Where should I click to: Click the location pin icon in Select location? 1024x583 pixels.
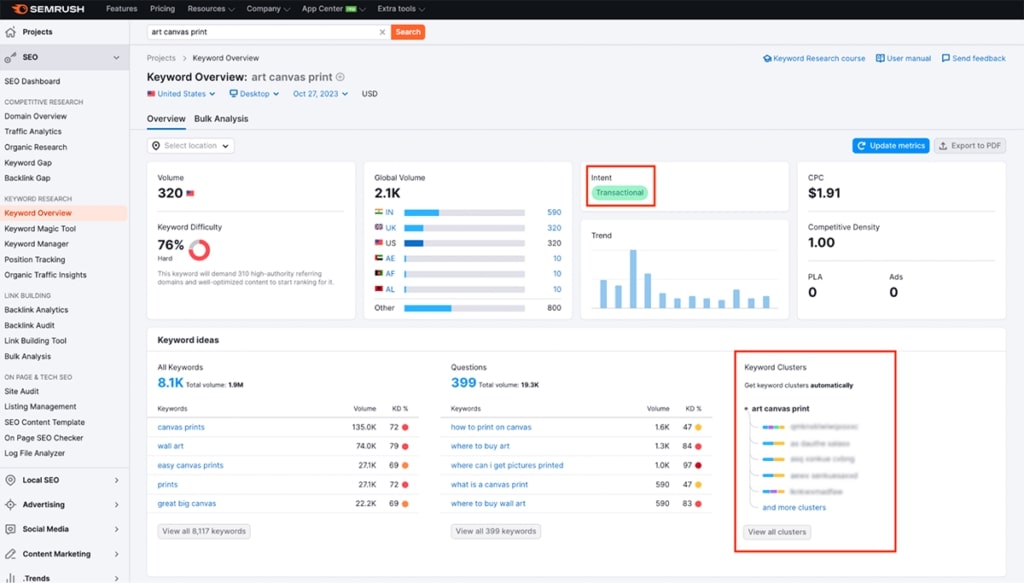[x=156, y=146]
